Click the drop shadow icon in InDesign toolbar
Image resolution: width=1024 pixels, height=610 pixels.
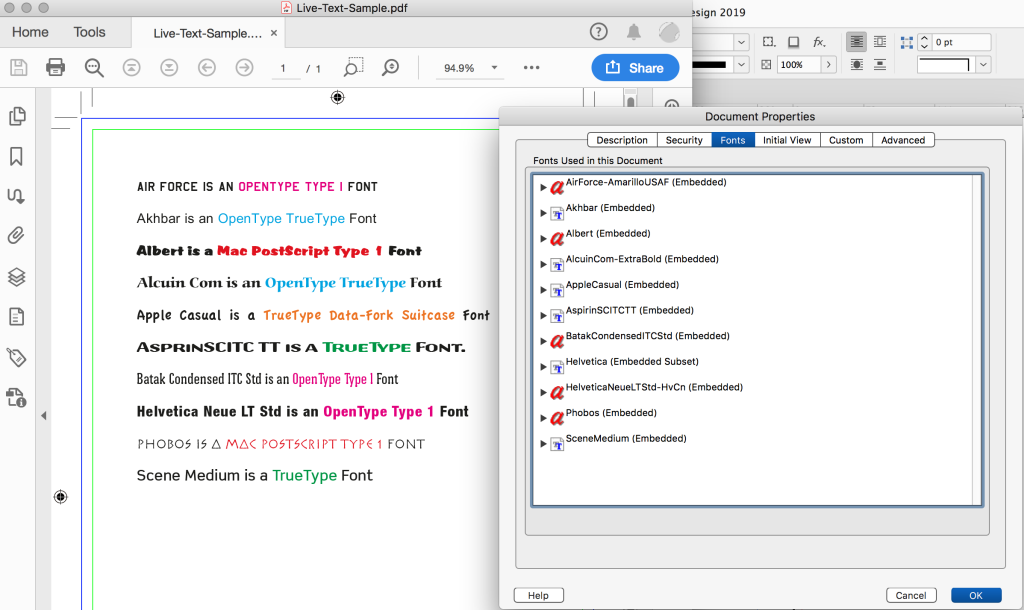pyautogui.click(x=793, y=42)
